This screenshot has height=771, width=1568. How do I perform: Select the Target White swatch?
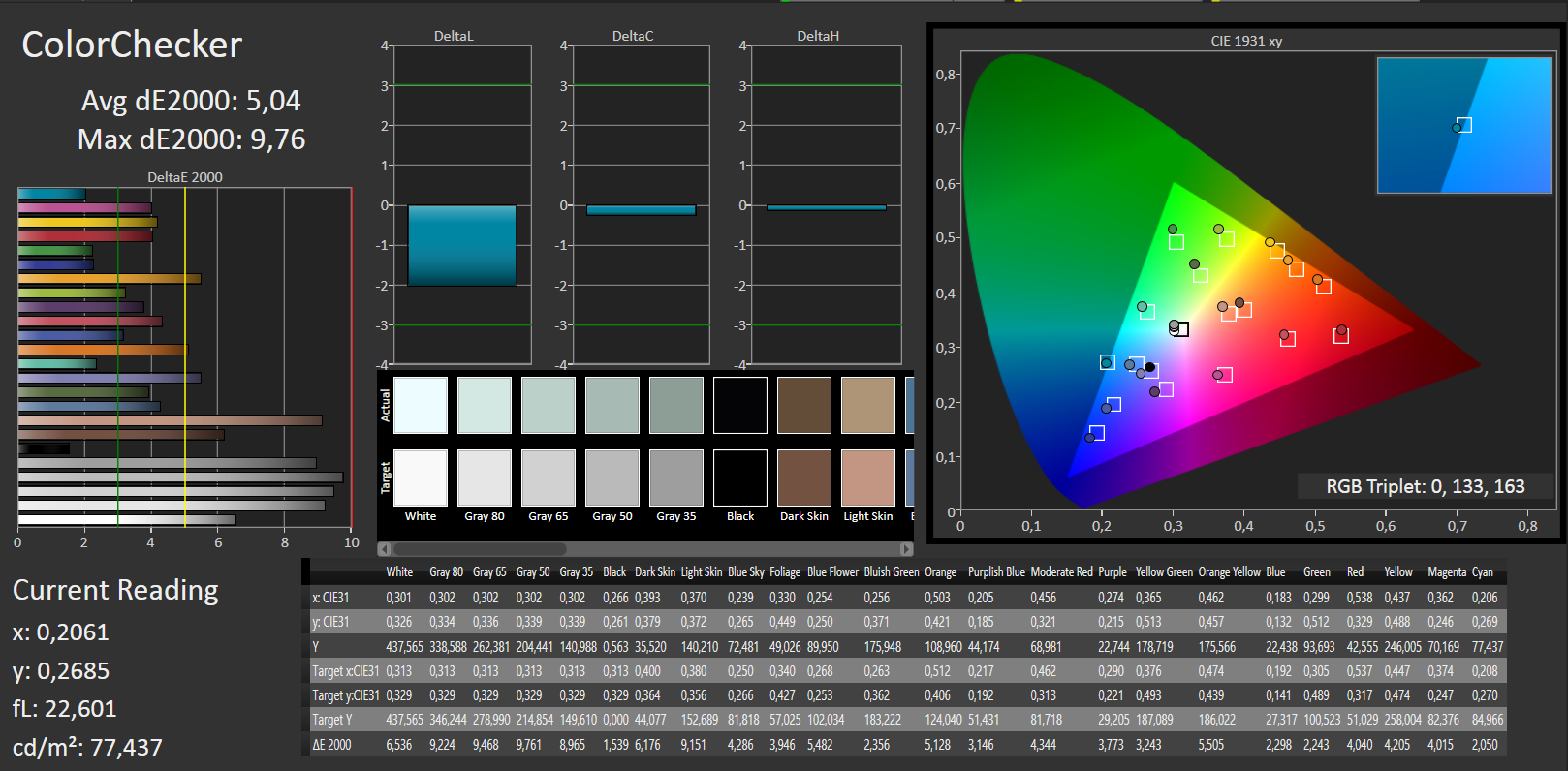click(421, 478)
